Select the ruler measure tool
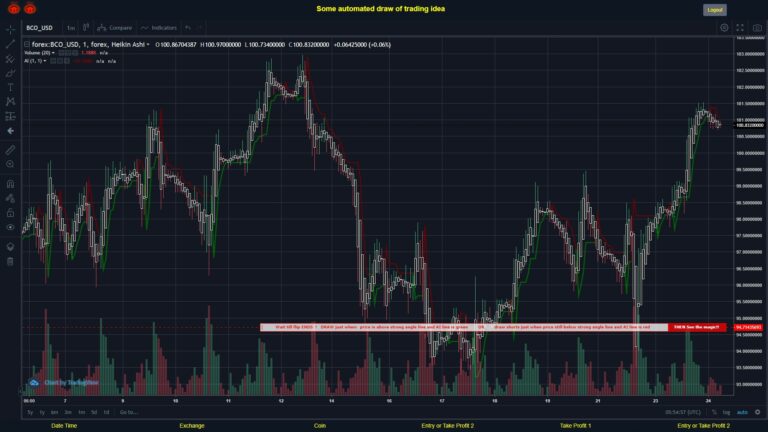 (x=10, y=150)
